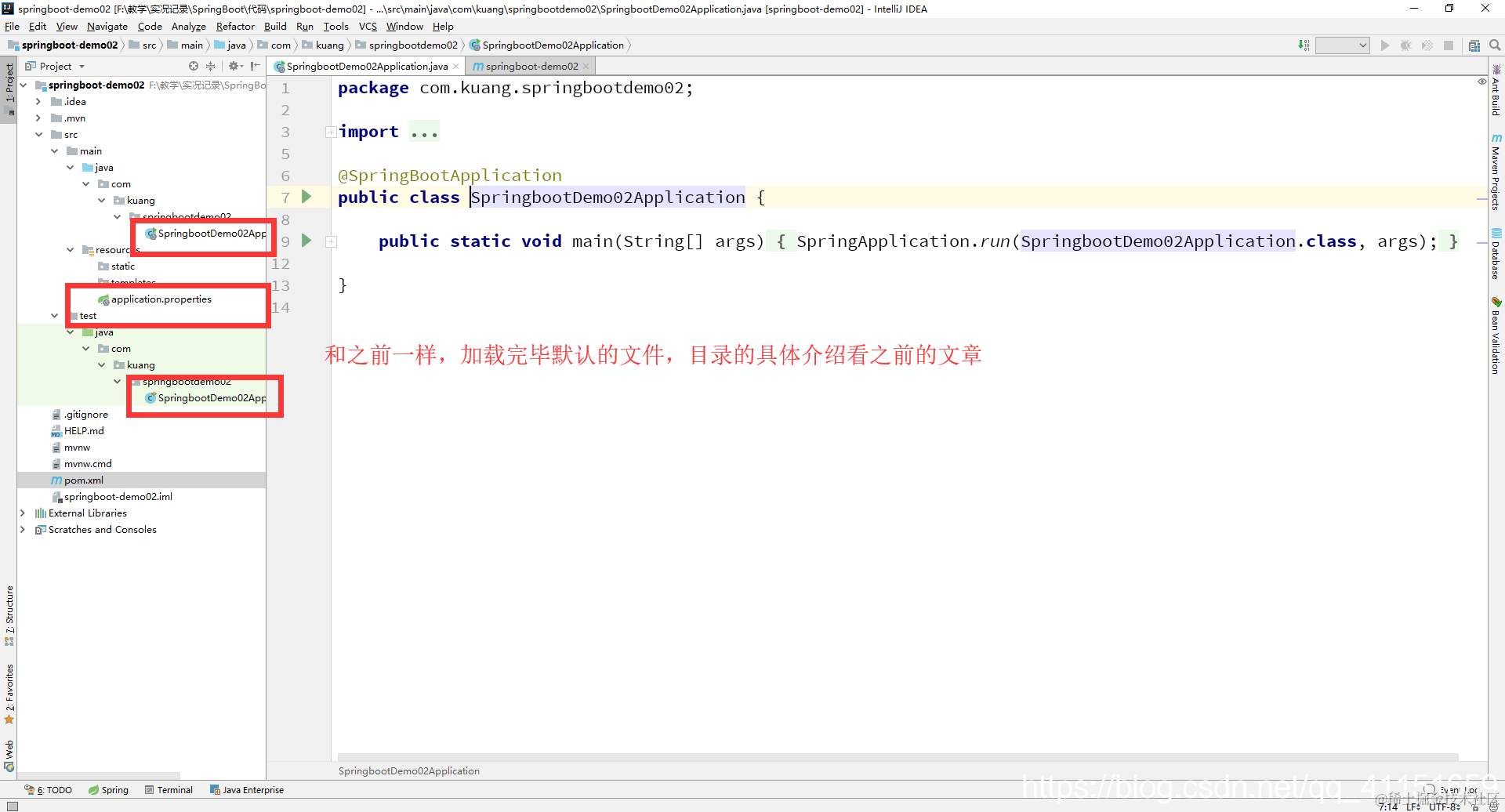Run the class from the line 7 gutter arrow
The width and height of the screenshot is (1505, 812).
pyautogui.click(x=307, y=197)
